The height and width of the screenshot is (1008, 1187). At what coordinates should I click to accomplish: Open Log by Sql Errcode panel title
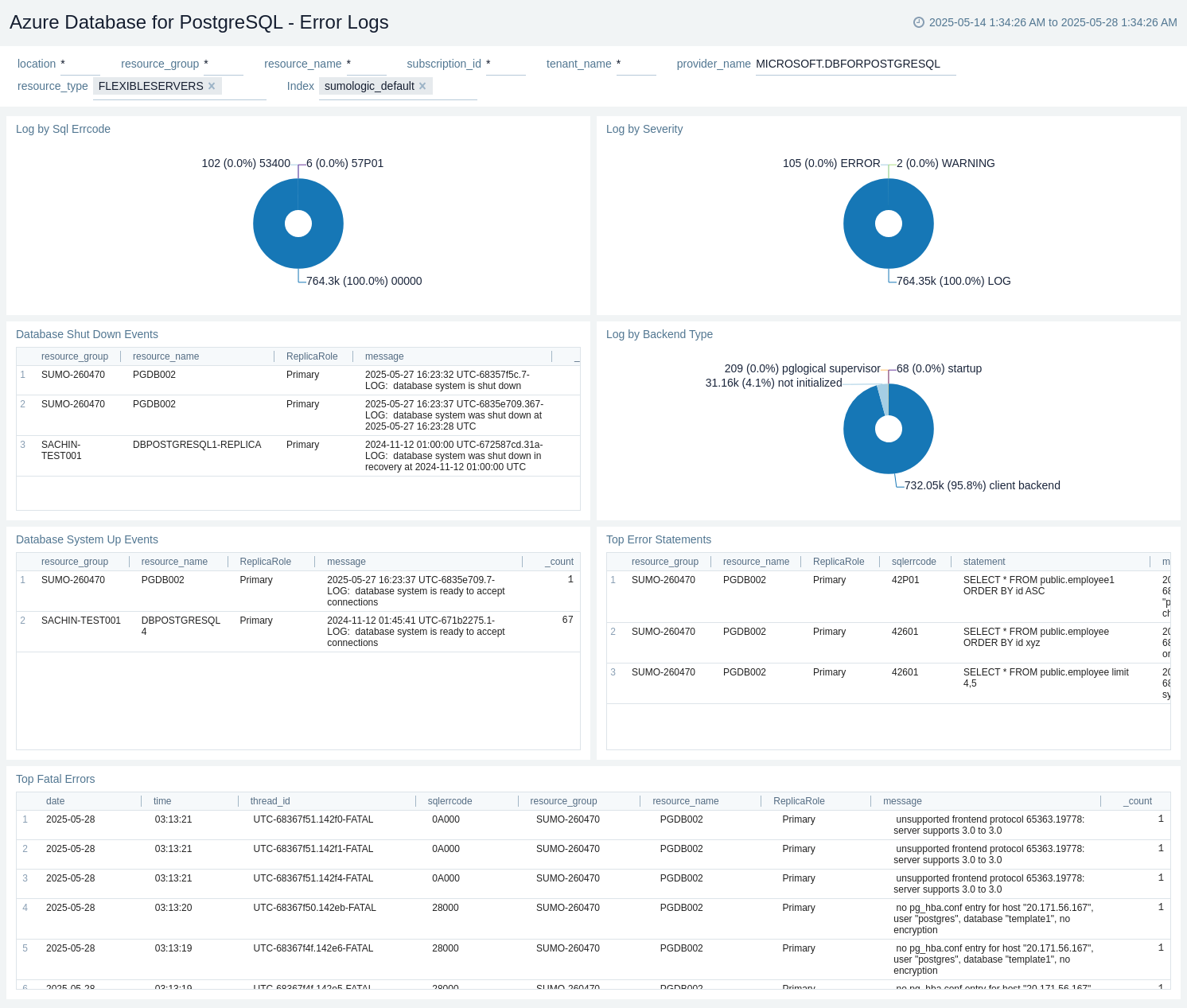coord(63,129)
